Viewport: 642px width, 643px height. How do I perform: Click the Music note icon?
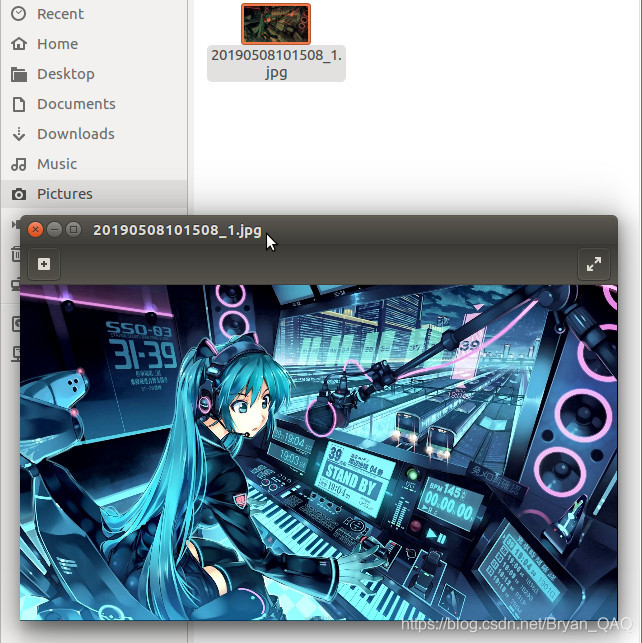click(x=19, y=164)
